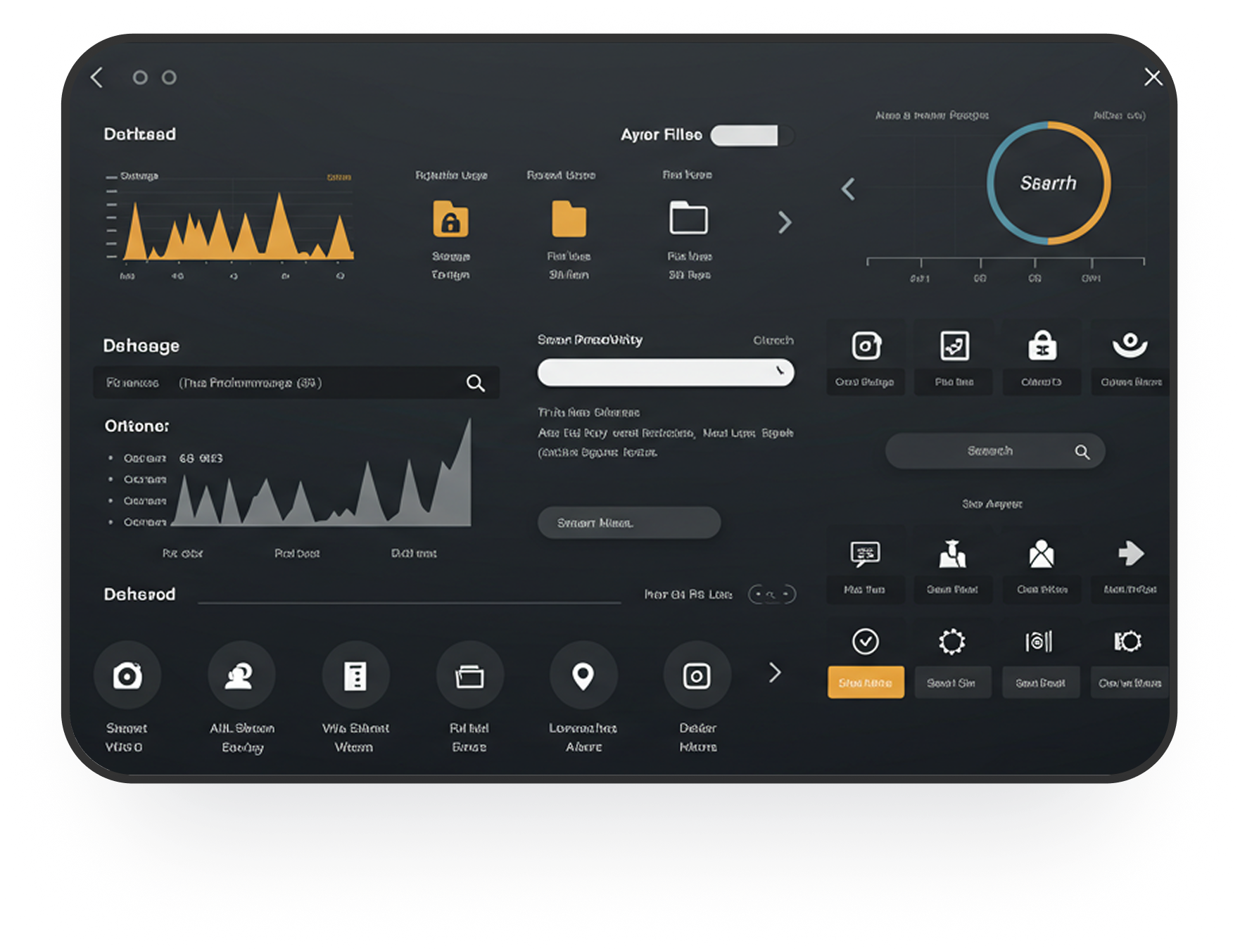The height and width of the screenshot is (952, 1240).
Task: Click the circled checkmark above the orange button
Action: click(x=865, y=641)
